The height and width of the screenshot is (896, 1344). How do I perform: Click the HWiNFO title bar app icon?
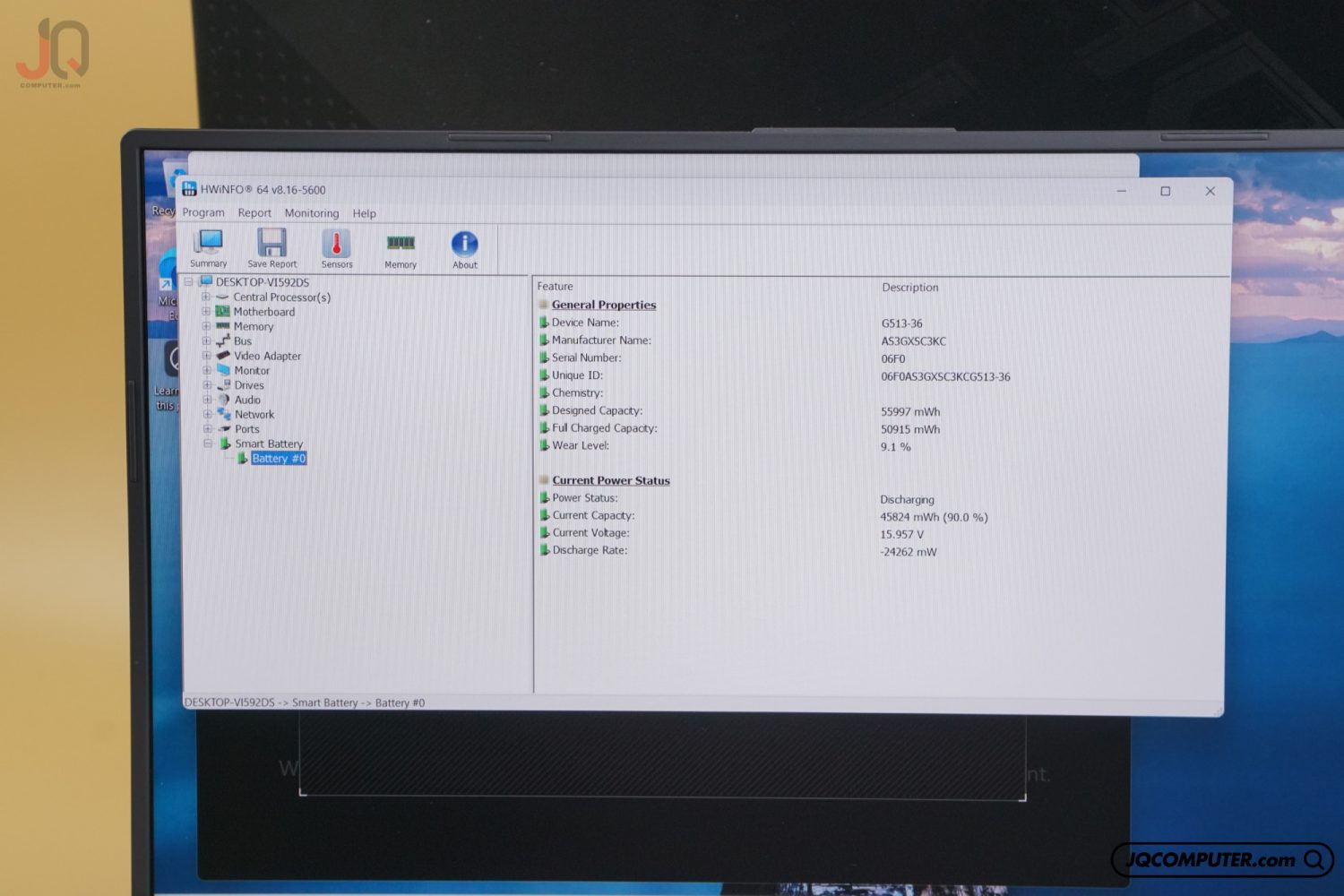click(189, 189)
